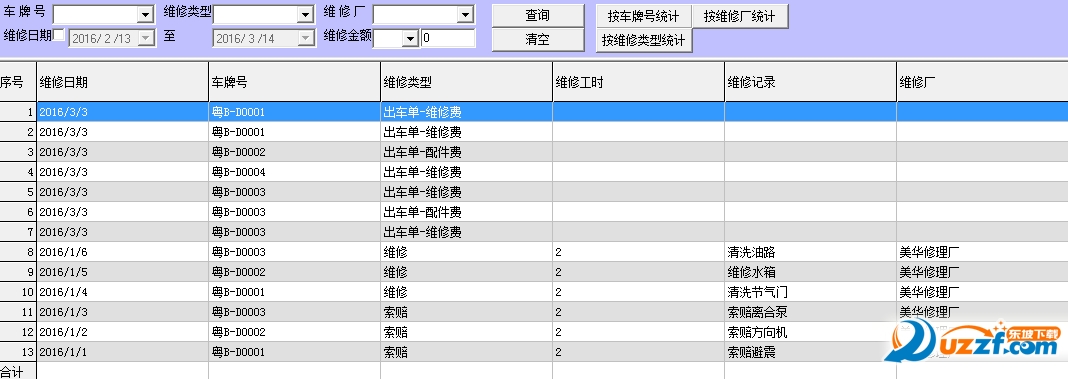Click 美华修理厂 in row 8

point(982,252)
